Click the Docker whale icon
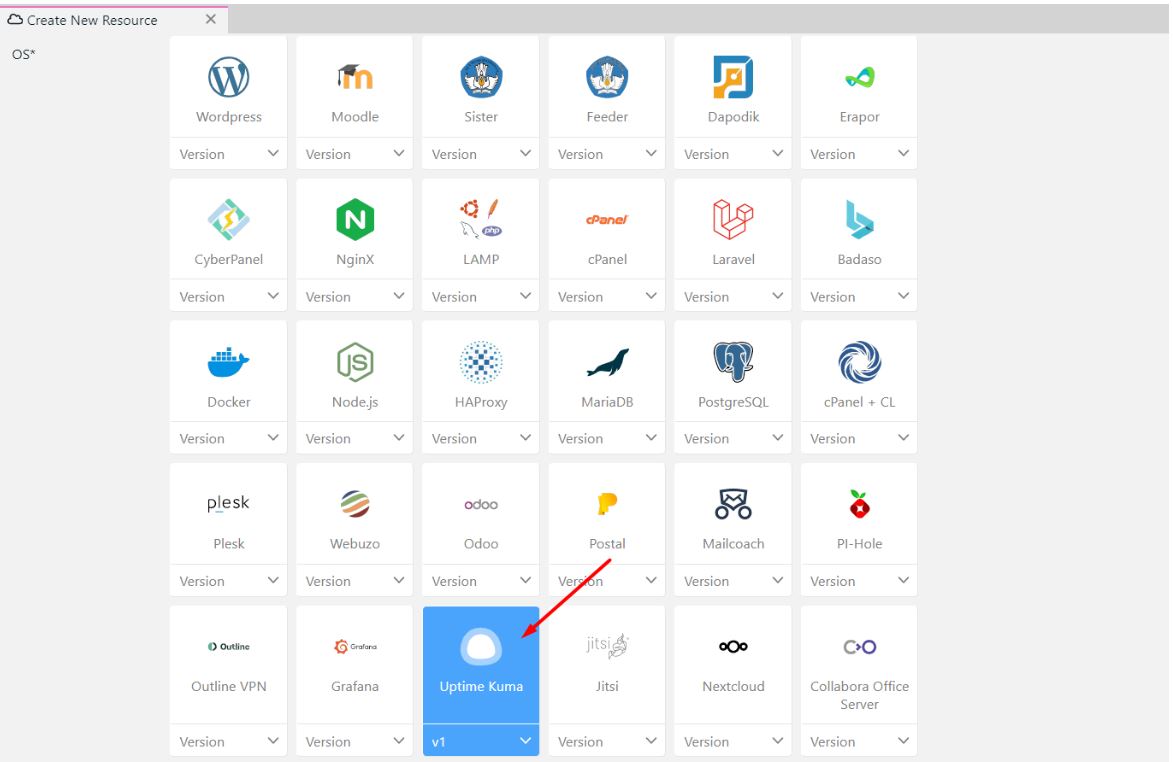The width and height of the screenshot is (1173, 762). [x=228, y=362]
